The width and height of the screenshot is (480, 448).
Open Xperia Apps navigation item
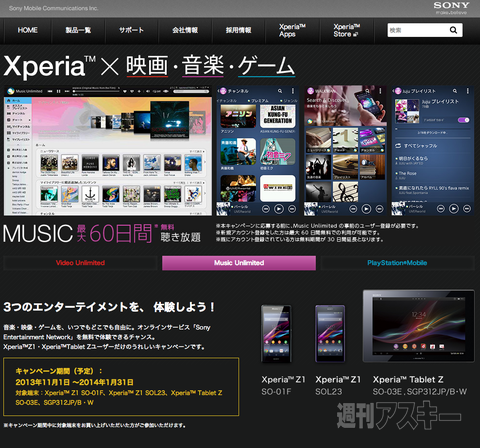292,30
